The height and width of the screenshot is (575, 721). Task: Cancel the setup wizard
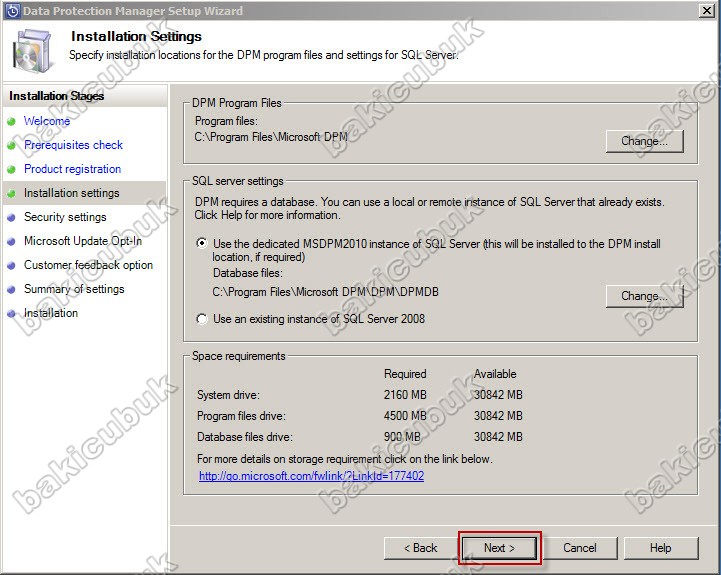tap(579, 548)
